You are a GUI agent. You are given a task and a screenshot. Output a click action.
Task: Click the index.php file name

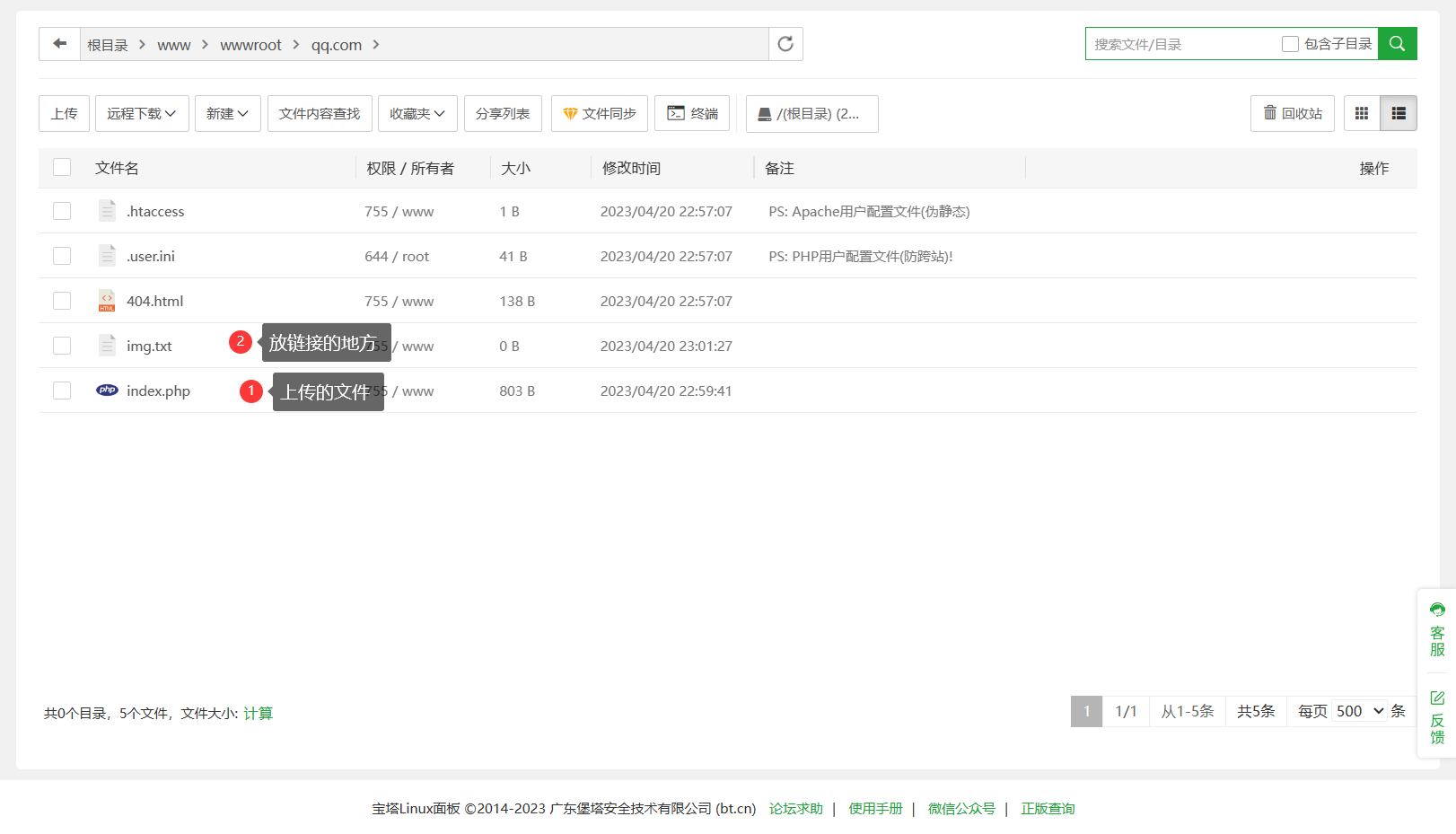click(158, 391)
